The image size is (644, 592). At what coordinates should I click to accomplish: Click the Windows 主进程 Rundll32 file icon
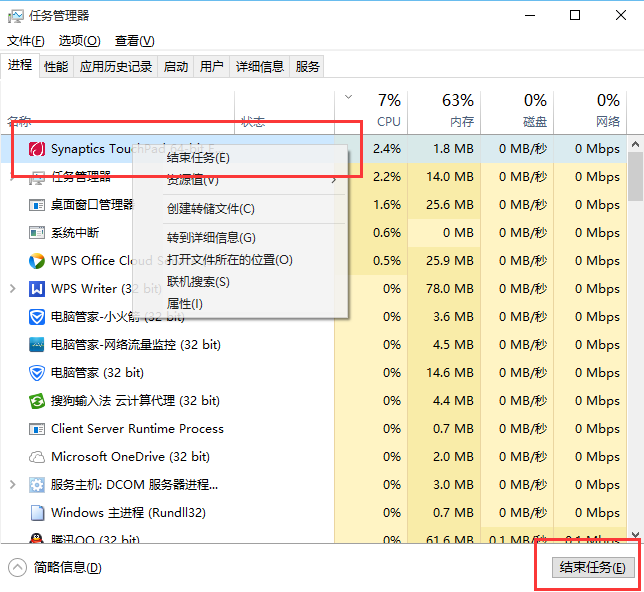tap(37, 513)
